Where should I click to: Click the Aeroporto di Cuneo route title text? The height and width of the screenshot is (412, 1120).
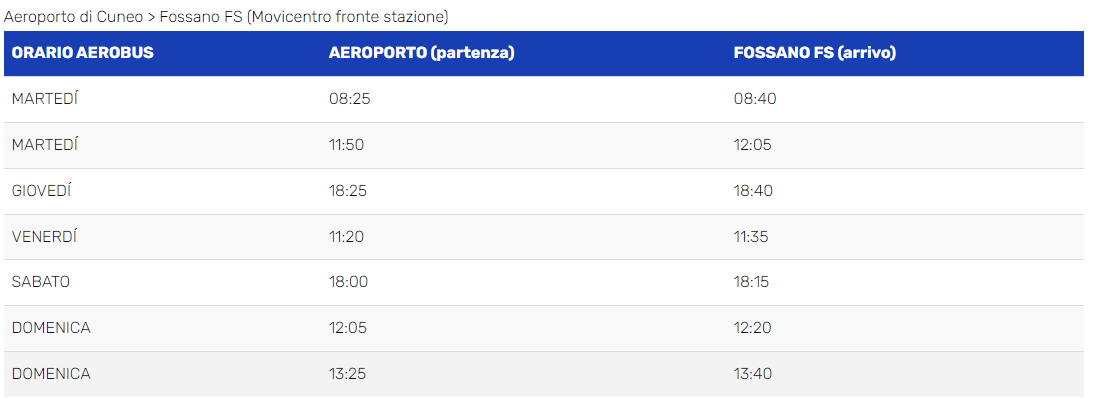click(226, 17)
